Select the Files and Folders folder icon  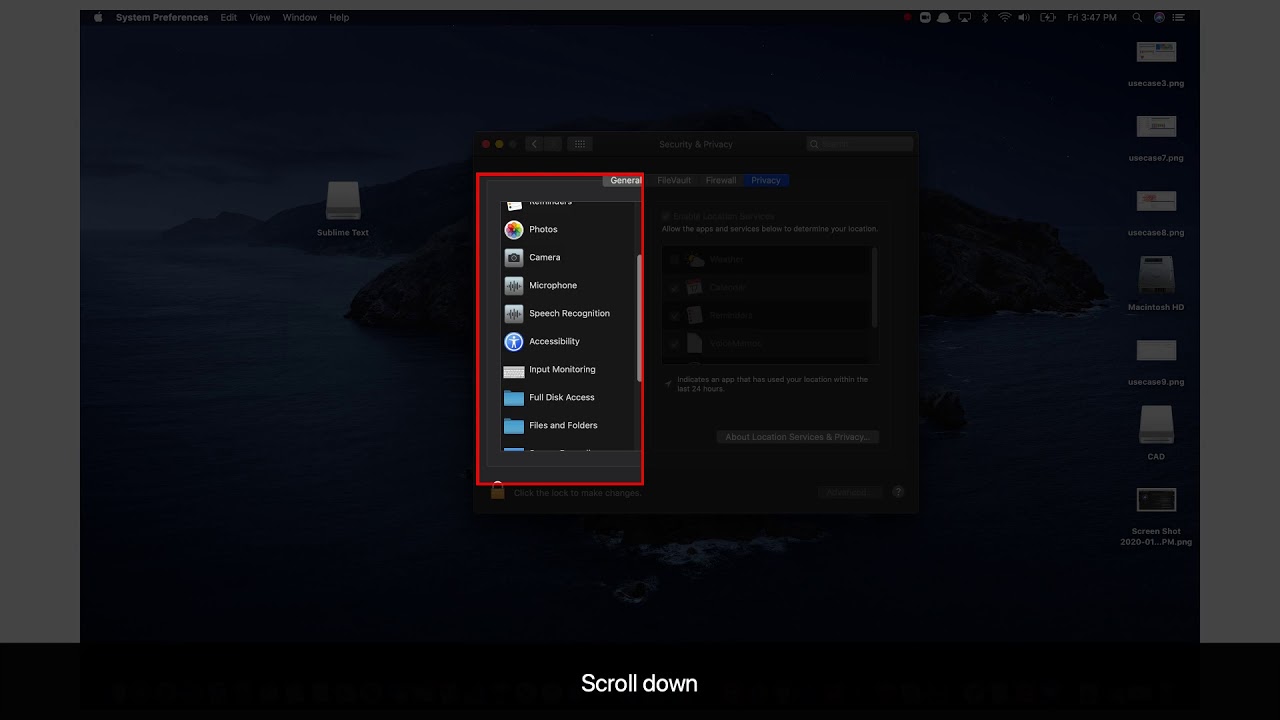514,426
